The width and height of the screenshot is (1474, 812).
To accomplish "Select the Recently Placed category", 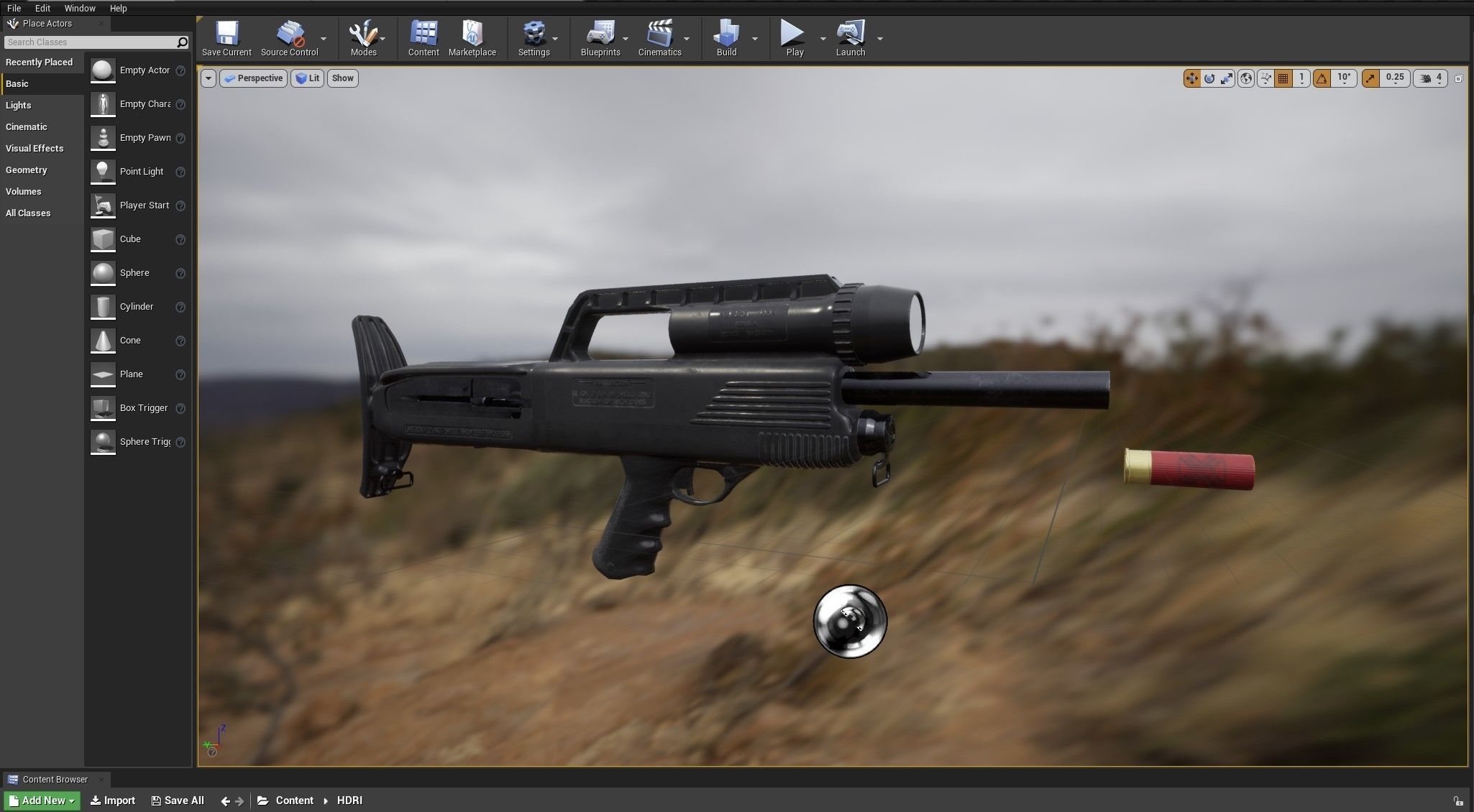I will pos(39,63).
